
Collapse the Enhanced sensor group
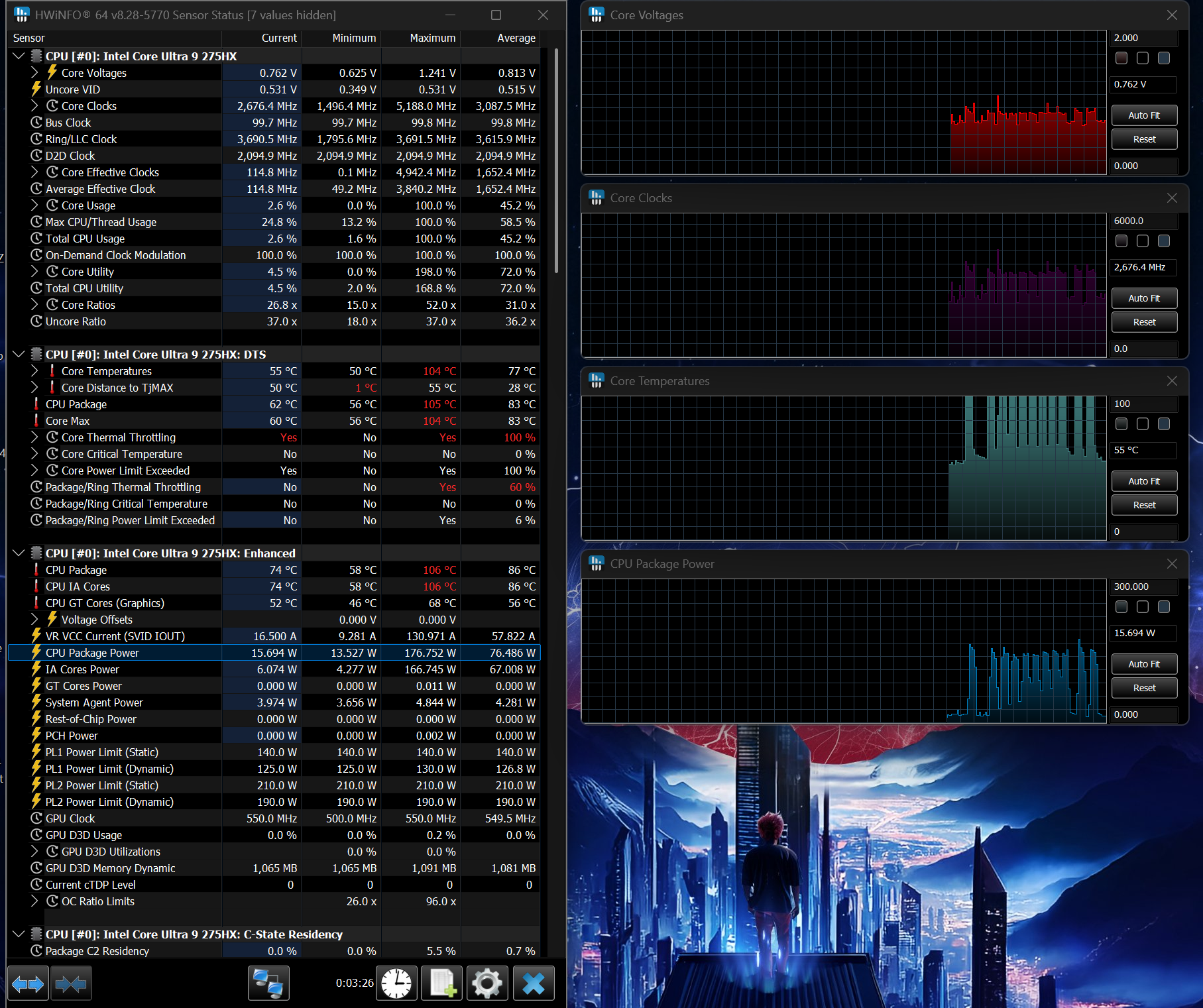[x=19, y=553]
